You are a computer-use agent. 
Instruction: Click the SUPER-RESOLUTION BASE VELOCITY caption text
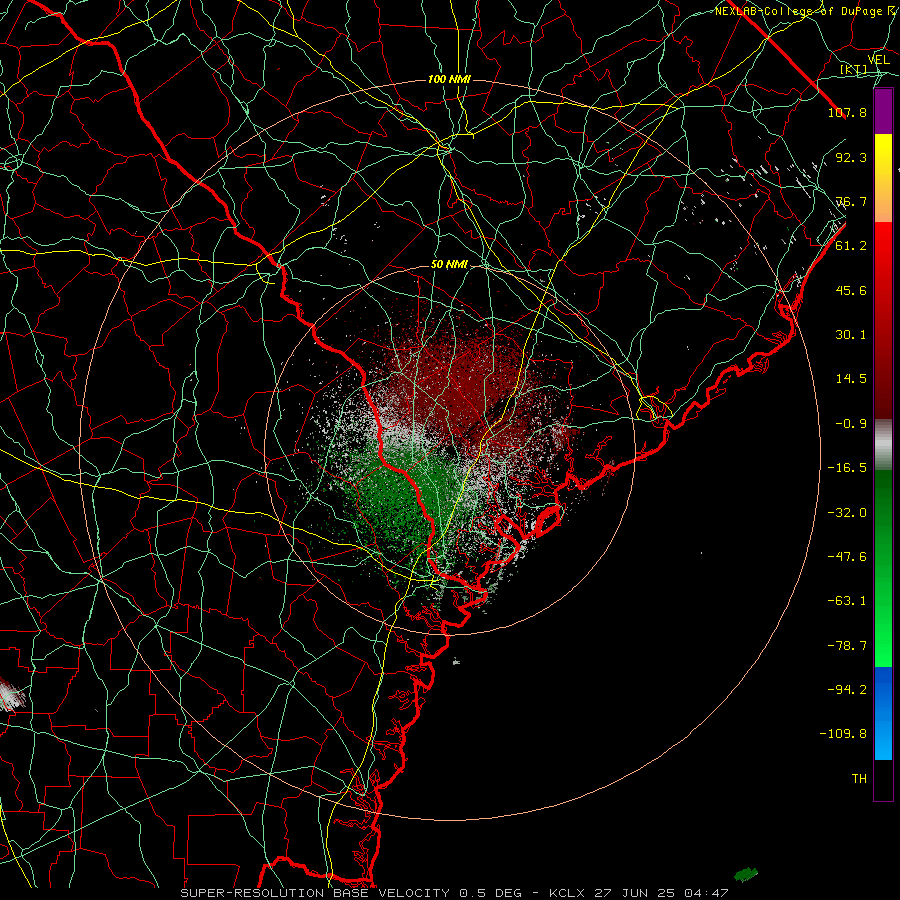tap(315, 893)
